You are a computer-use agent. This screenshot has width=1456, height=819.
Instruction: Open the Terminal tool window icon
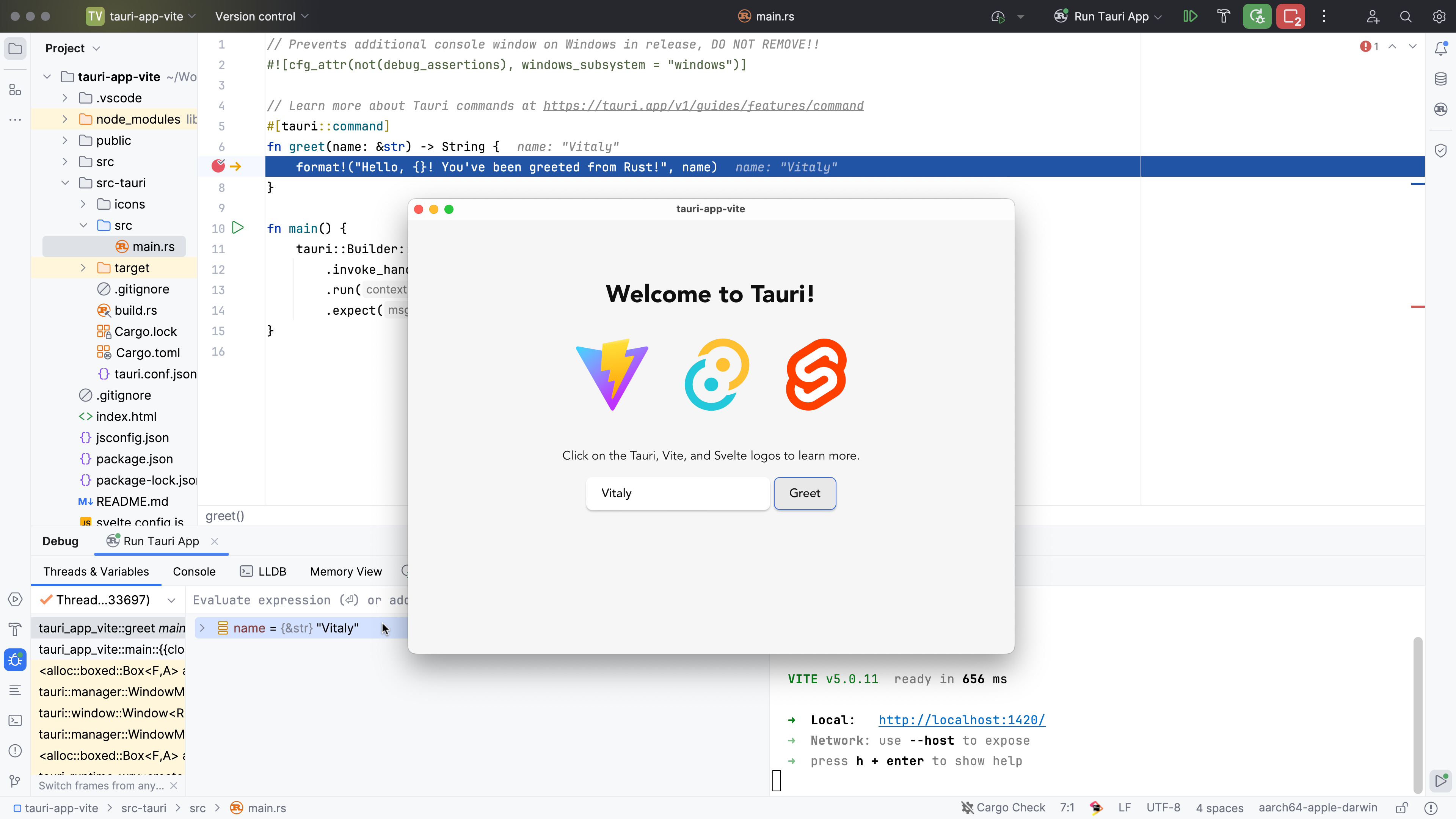tap(15, 720)
